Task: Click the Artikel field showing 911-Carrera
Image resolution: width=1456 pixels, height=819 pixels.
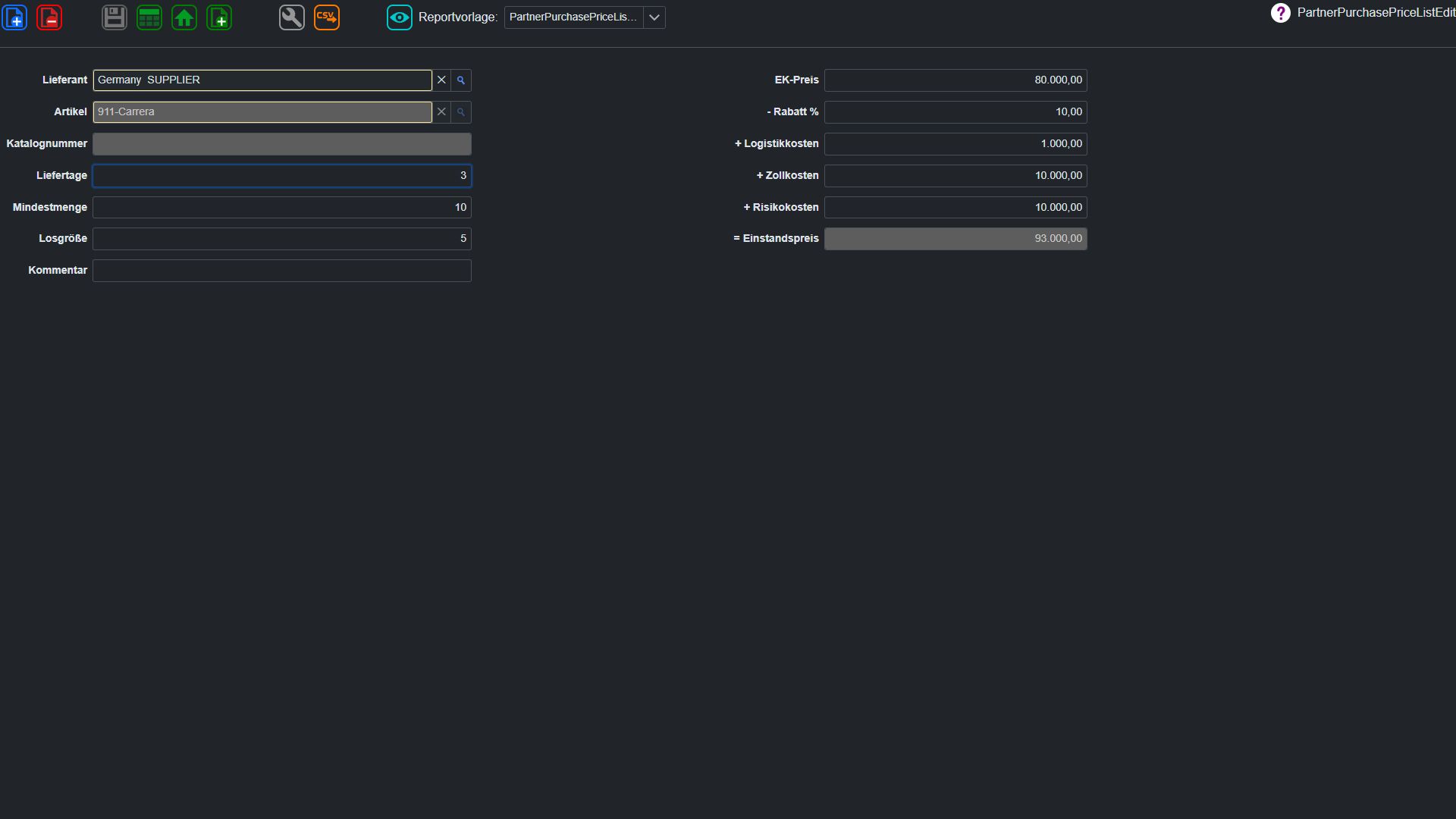Action: pyautogui.click(x=262, y=112)
